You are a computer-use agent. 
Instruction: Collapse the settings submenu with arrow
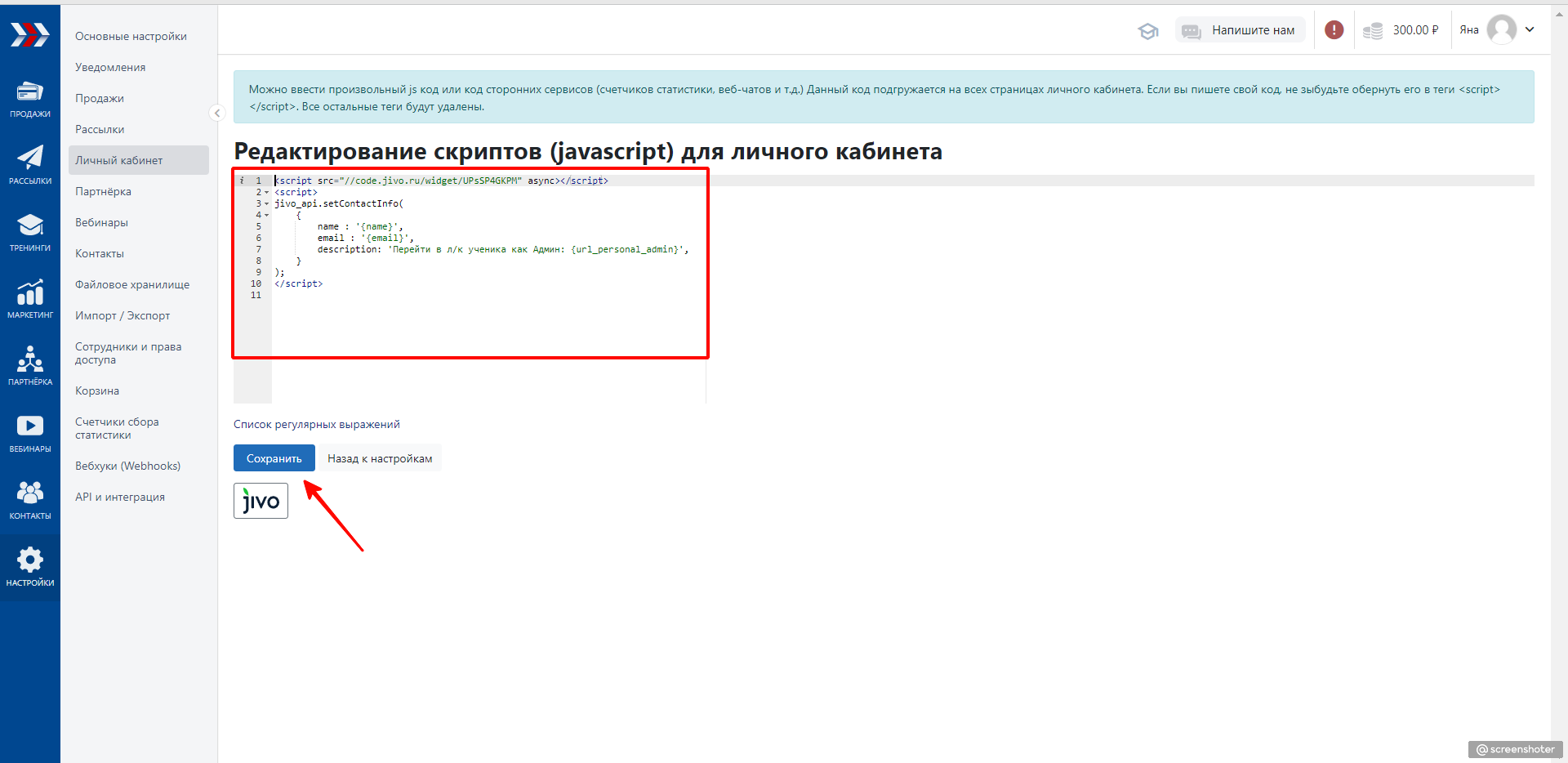pyautogui.click(x=217, y=113)
